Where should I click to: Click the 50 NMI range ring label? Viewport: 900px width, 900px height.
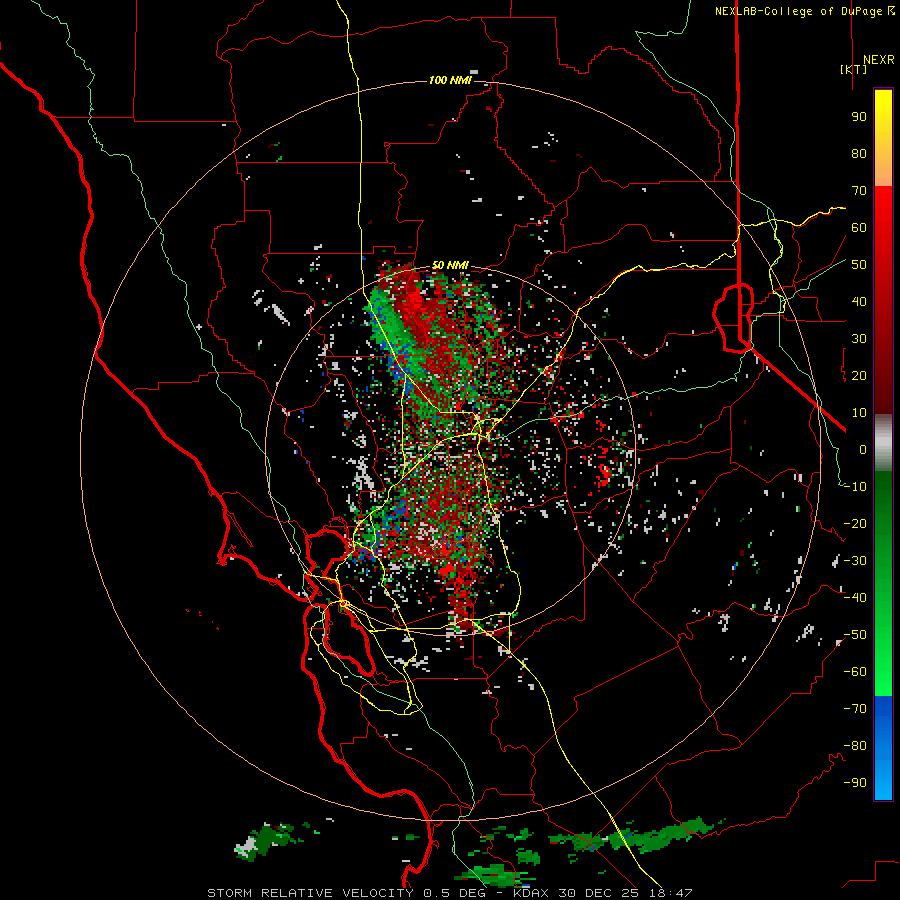pos(450,265)
